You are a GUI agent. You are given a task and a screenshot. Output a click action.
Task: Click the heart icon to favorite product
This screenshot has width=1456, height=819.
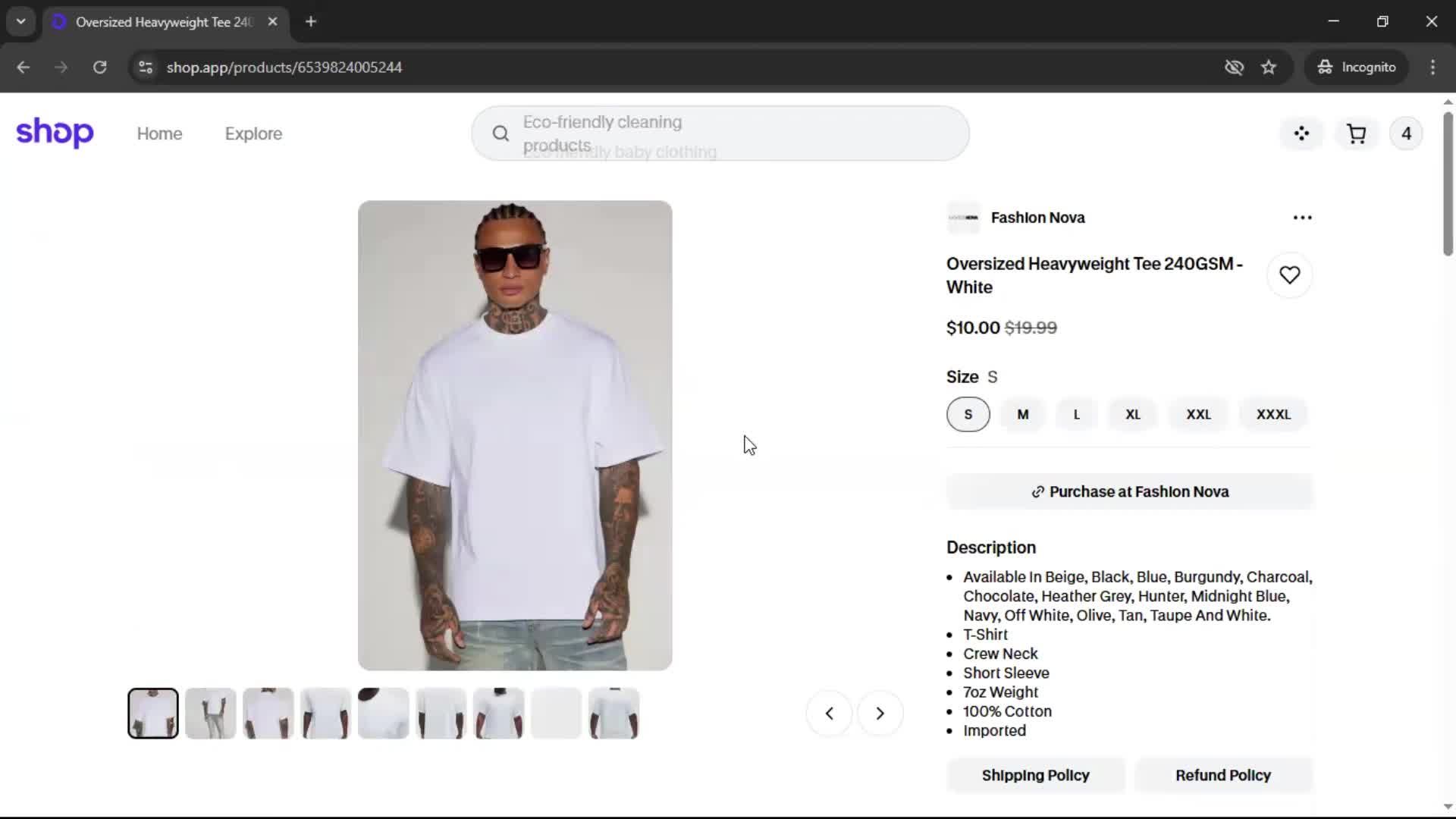(x=1289, y=275)
